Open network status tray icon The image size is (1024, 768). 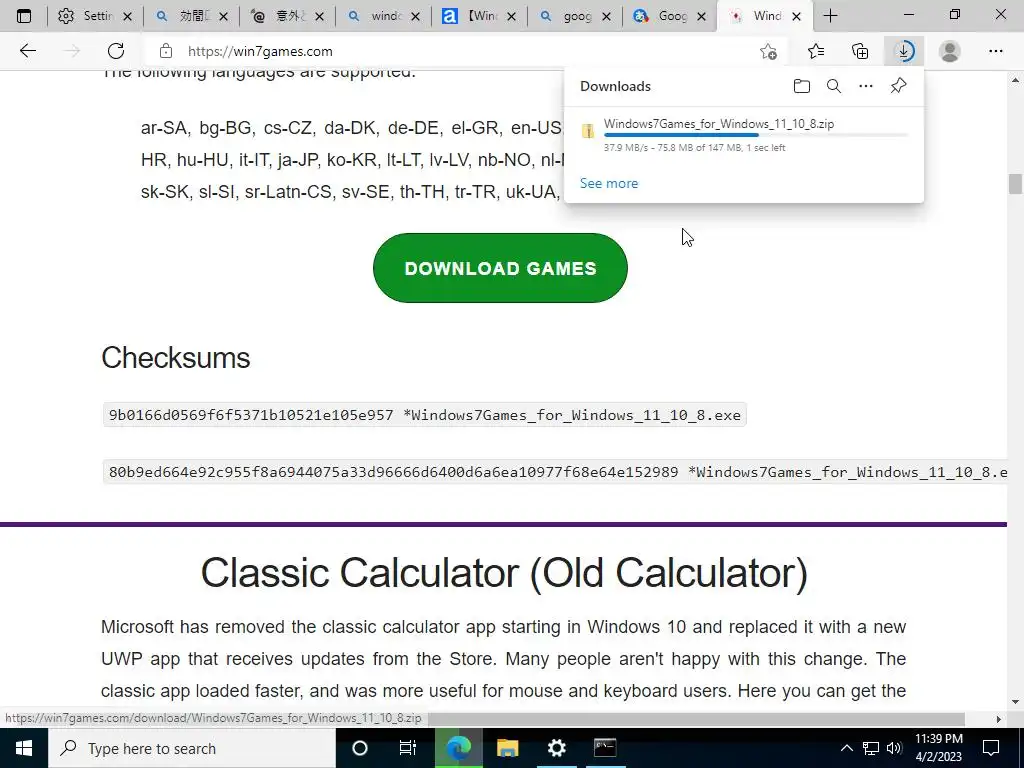pos(871,748)
